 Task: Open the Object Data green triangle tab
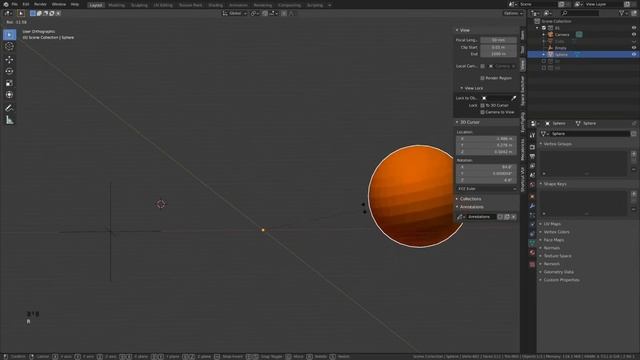click(x=532, y=243)
